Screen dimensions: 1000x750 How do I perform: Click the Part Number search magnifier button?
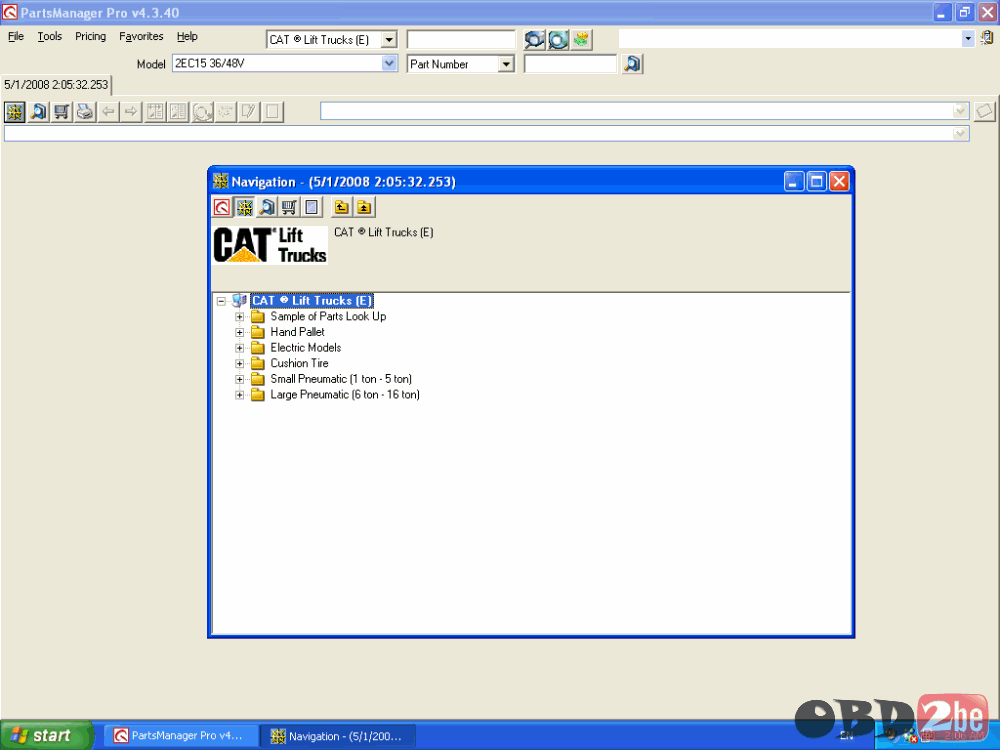(632, 64)
